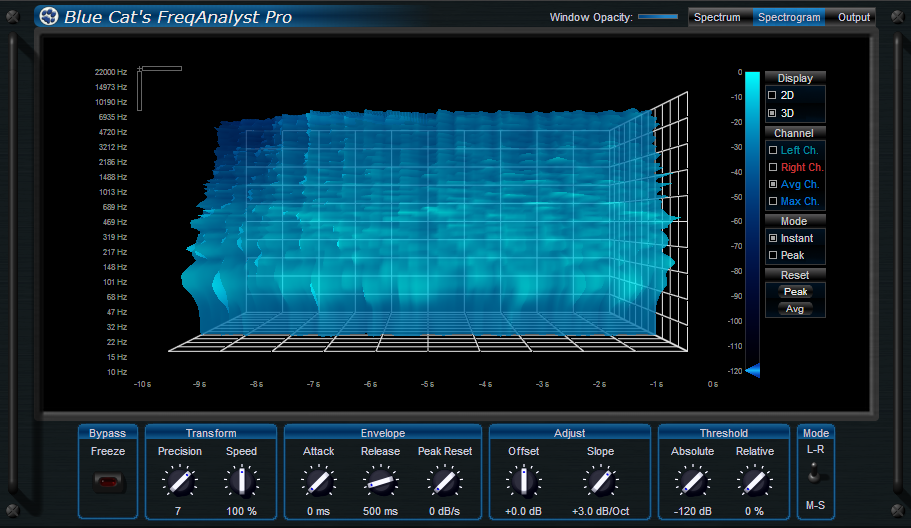Switch to the Spectrum tab
The height and width of the screenshot is (528, 911).
[717, 17]
